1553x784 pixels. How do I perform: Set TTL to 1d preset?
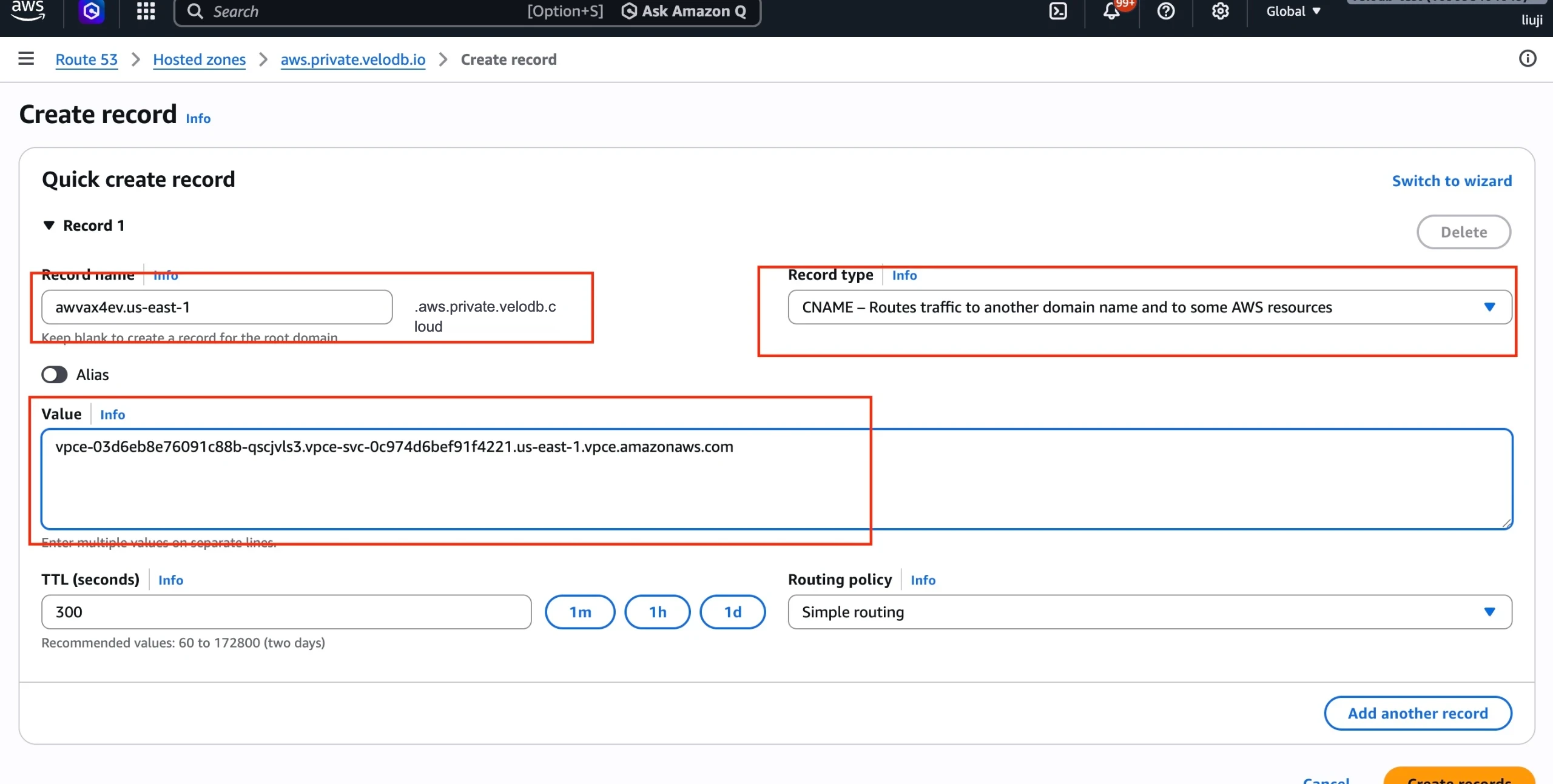click(x=733, y=612)
